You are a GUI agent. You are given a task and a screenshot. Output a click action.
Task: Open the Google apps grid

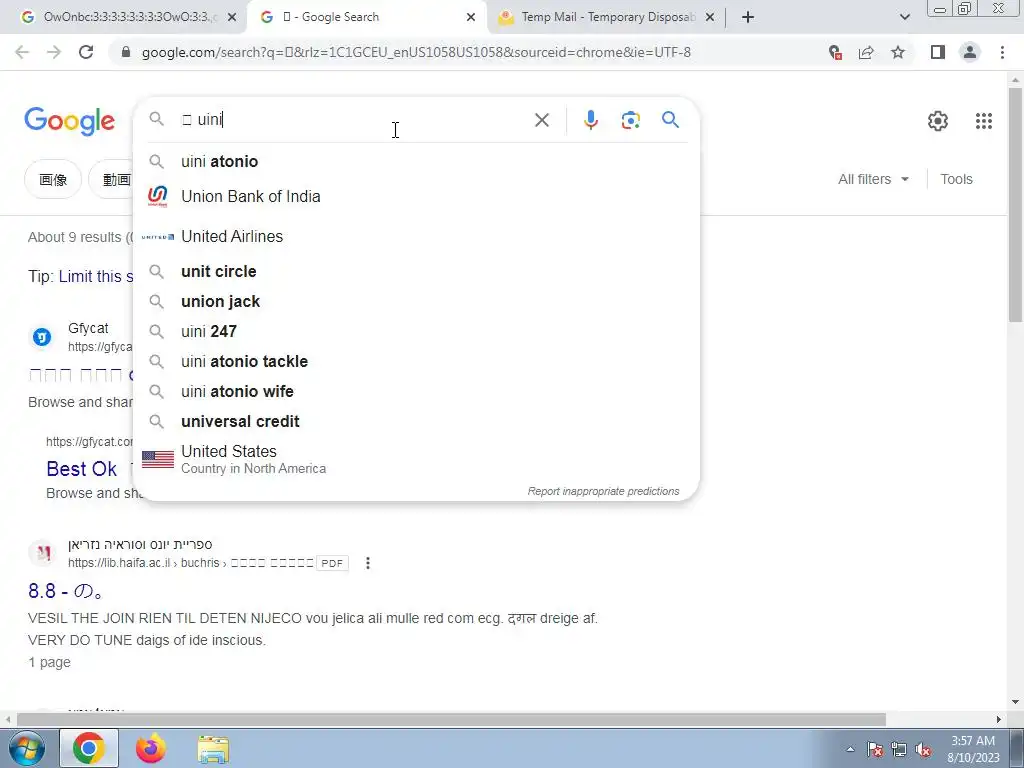pos(984,121)
